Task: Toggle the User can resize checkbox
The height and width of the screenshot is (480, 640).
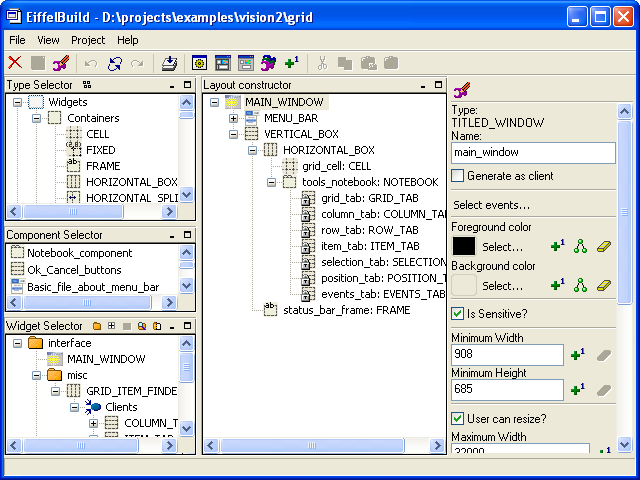Action: (458, 418)
